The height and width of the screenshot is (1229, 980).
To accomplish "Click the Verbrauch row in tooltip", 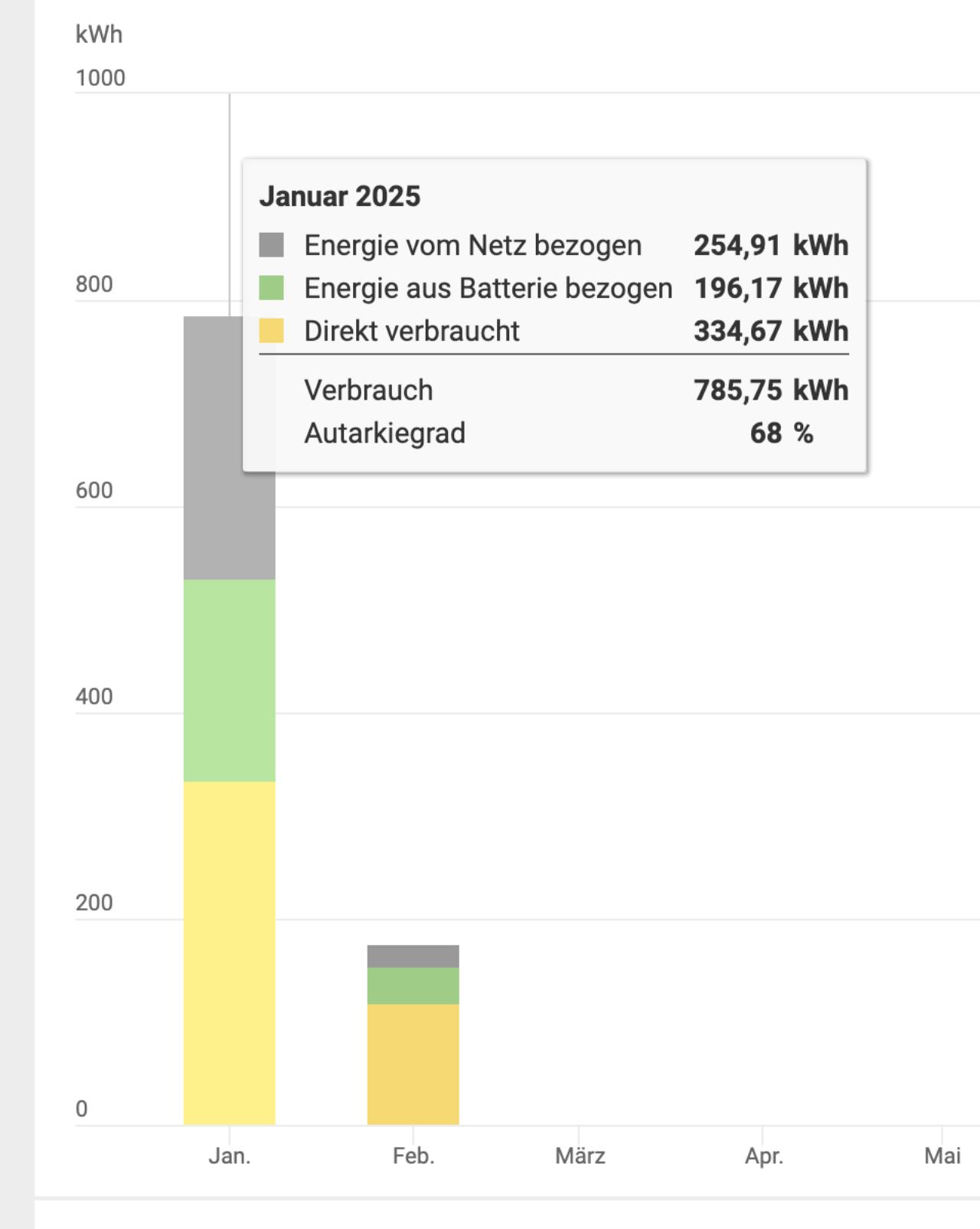I will point(368,390).
